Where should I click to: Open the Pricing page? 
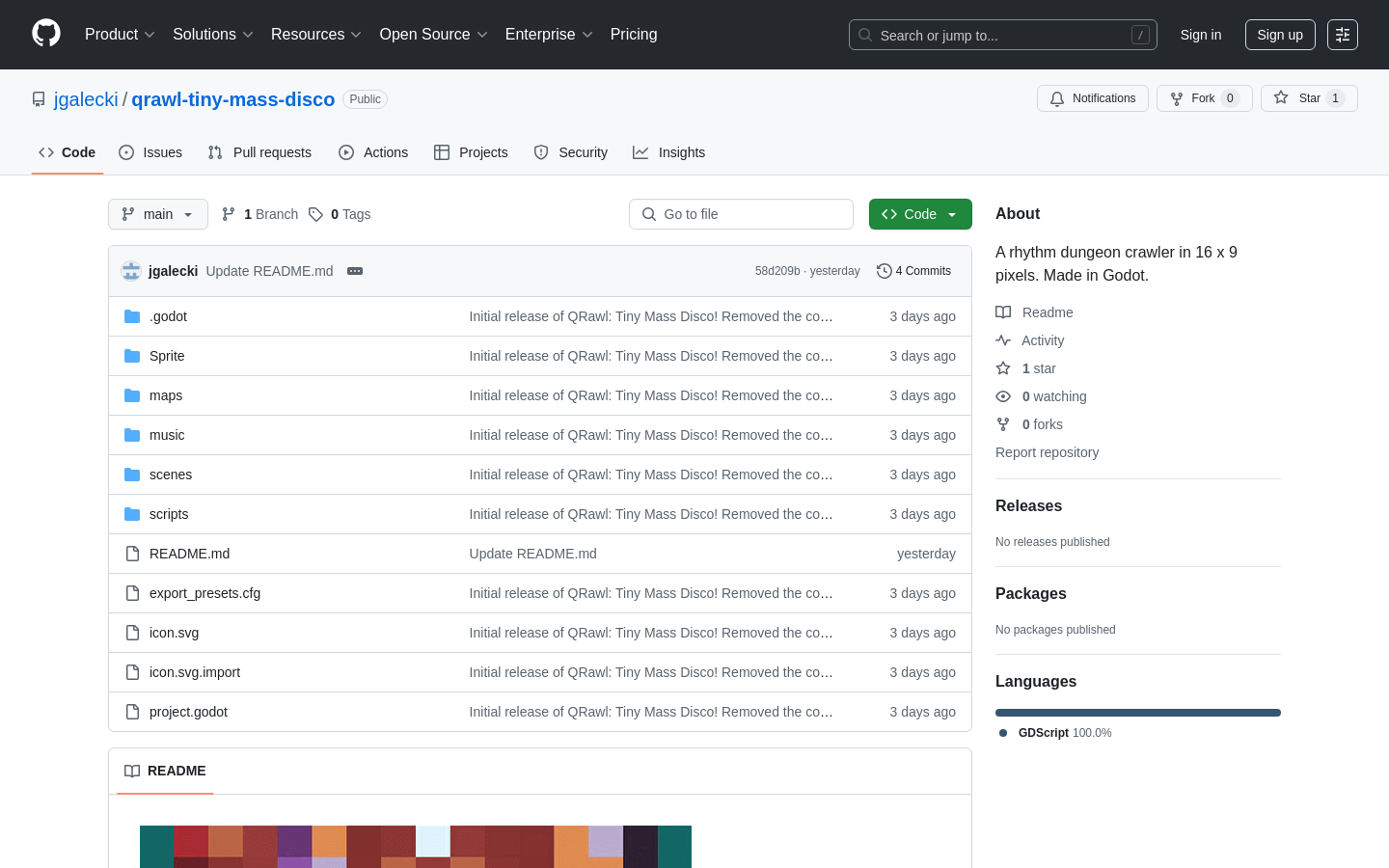[x=634, y=34]
